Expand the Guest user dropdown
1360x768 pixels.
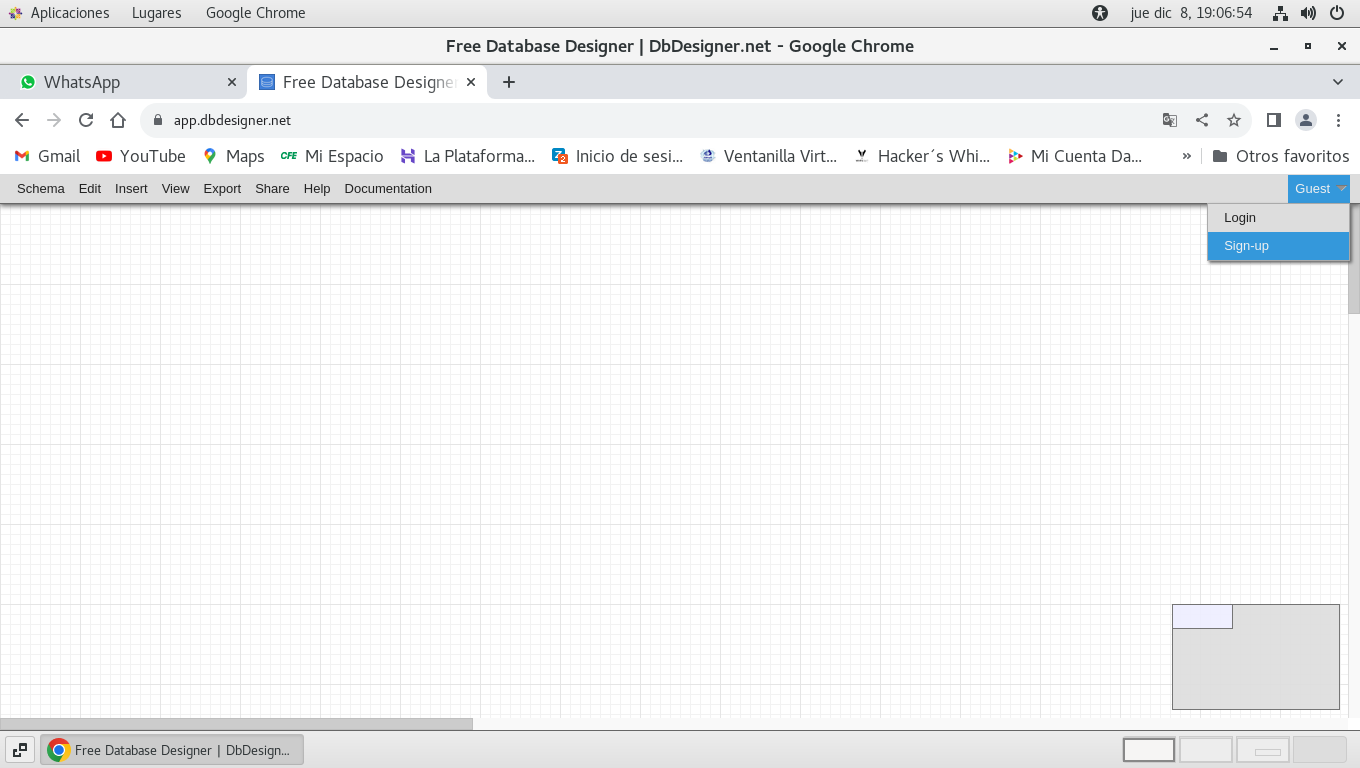click(x=1319, y=189)
